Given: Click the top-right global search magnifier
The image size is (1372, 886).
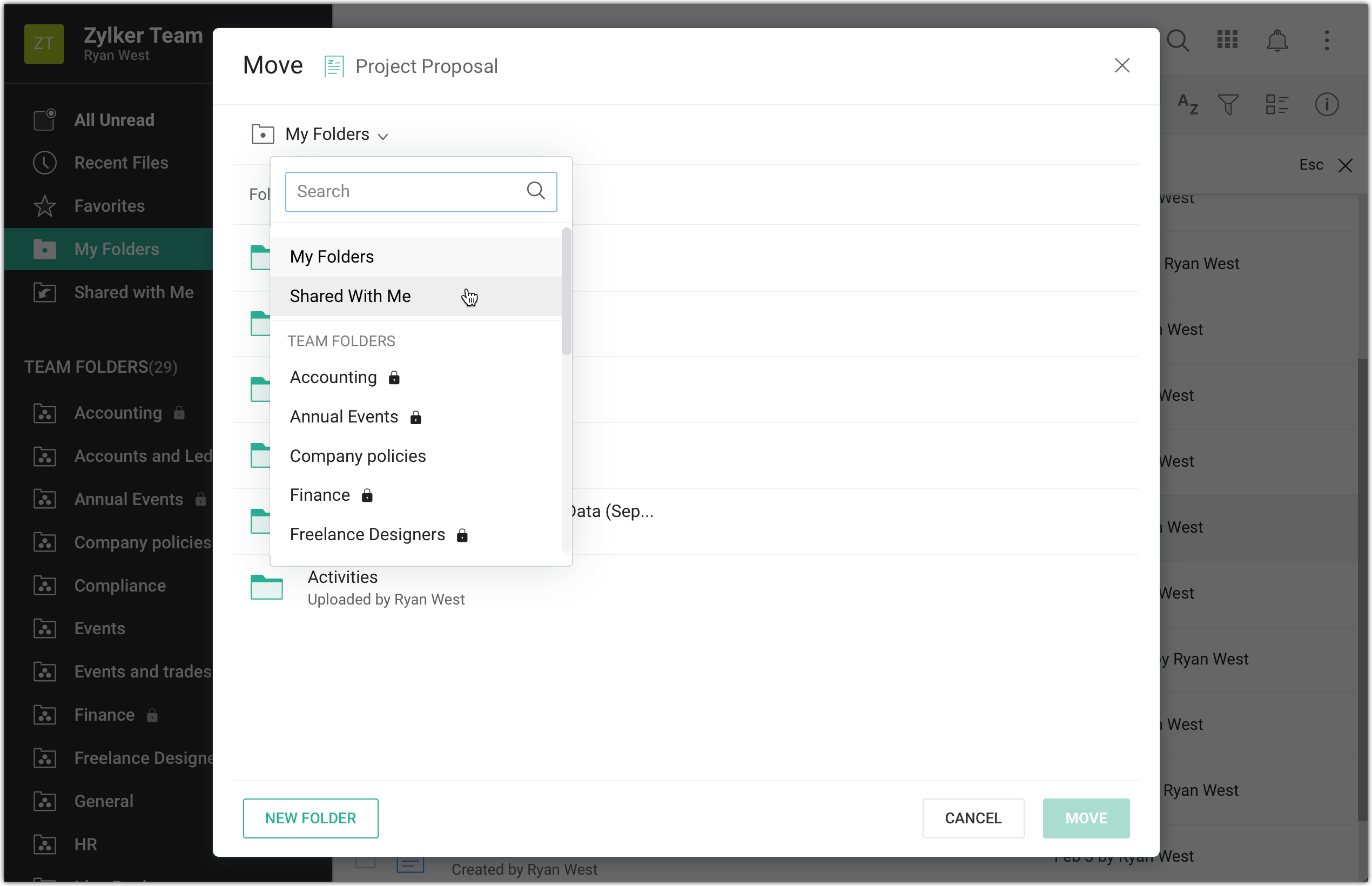Looking at the screenshot, I should pyautogui.click(x=1178, y=41).
